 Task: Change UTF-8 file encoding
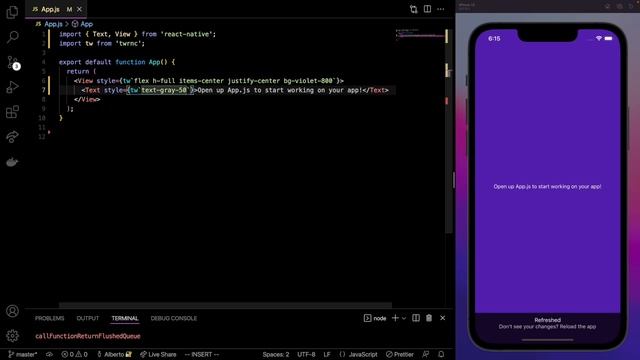click(306, 354)
